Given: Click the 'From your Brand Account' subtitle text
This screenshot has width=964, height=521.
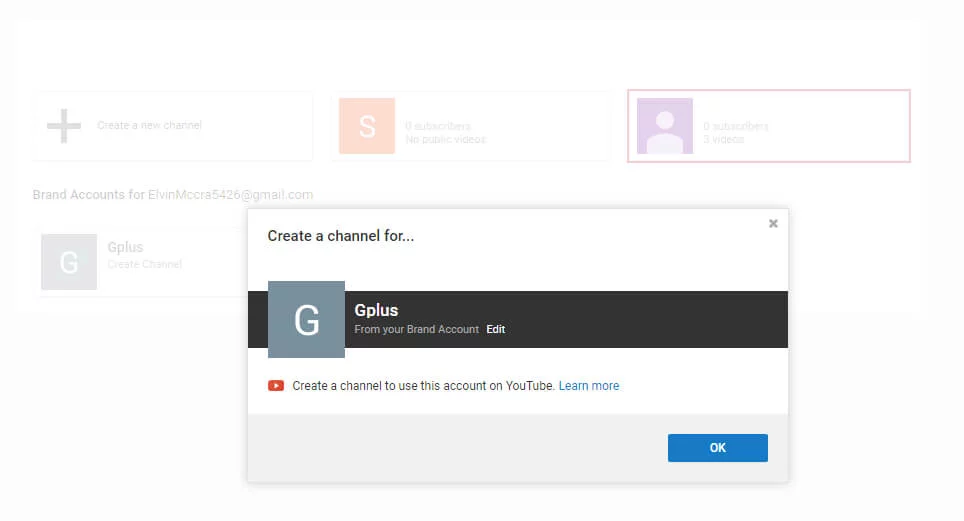Looking at the screenshot, I should point(417,329).
